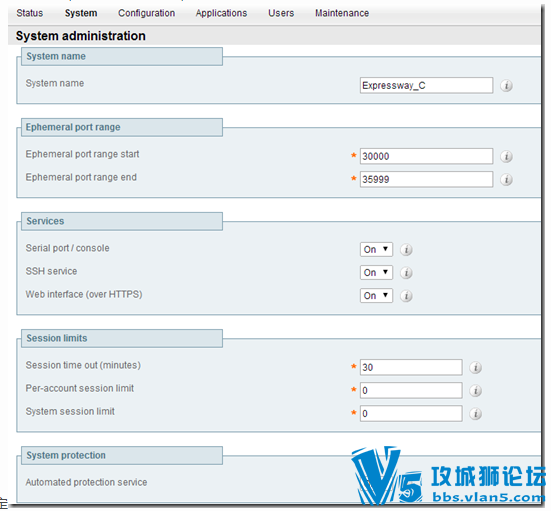551x511 pixels.
Task: Open Web interface (over HTTPS) dropdown
Action: coord(376,296)
